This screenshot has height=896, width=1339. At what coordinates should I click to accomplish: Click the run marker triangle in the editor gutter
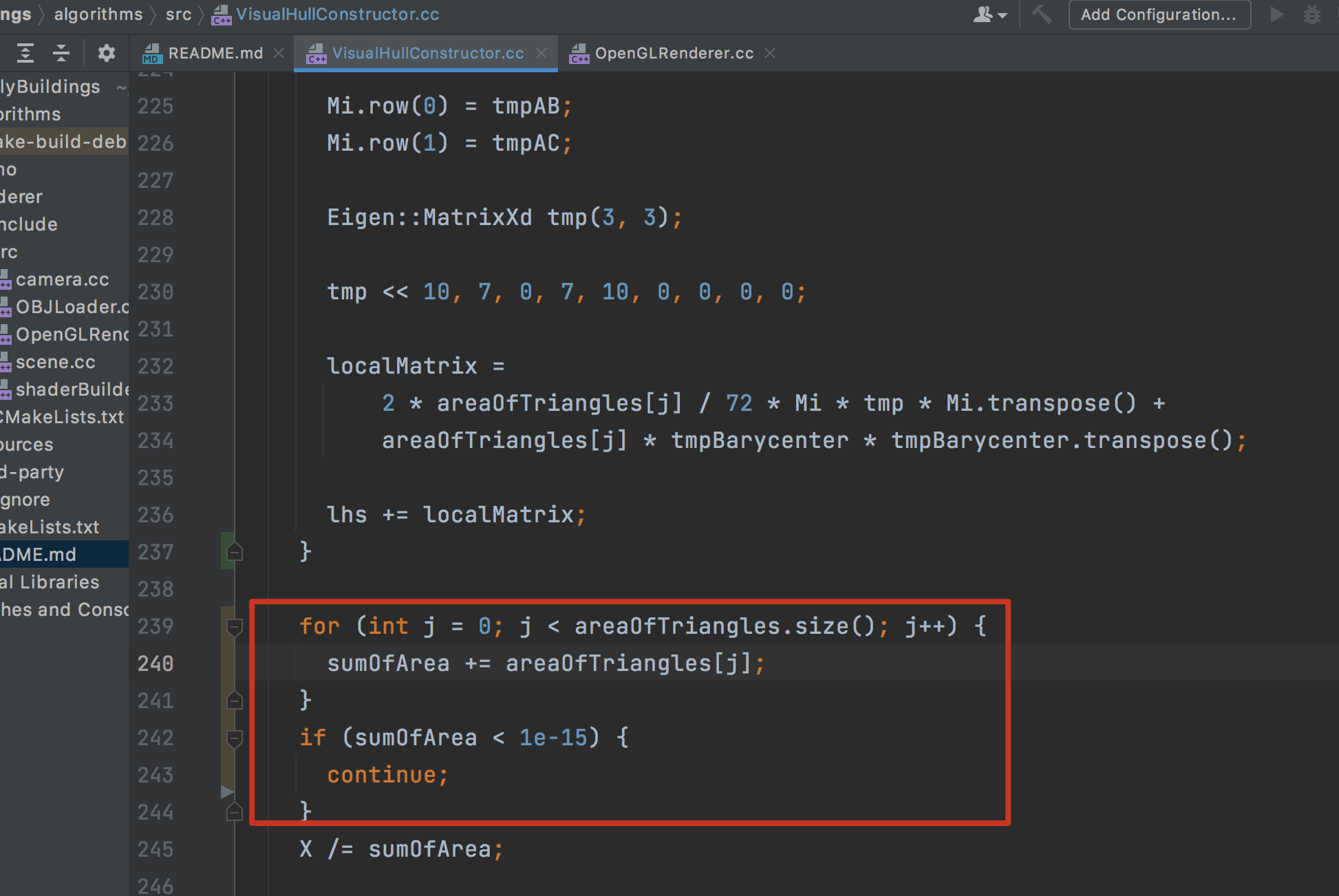click(x=227, y=791)
